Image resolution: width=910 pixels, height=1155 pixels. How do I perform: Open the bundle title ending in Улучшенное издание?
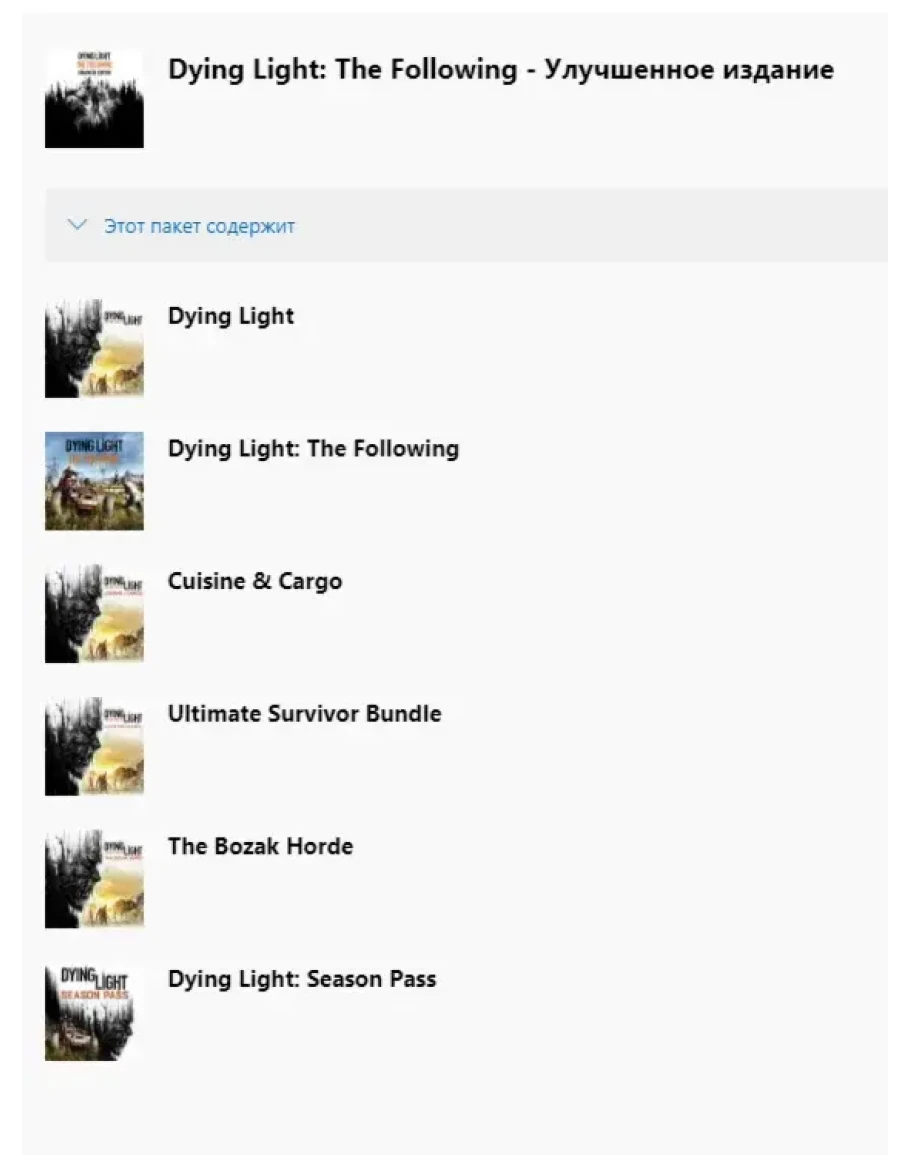[500, 70]
